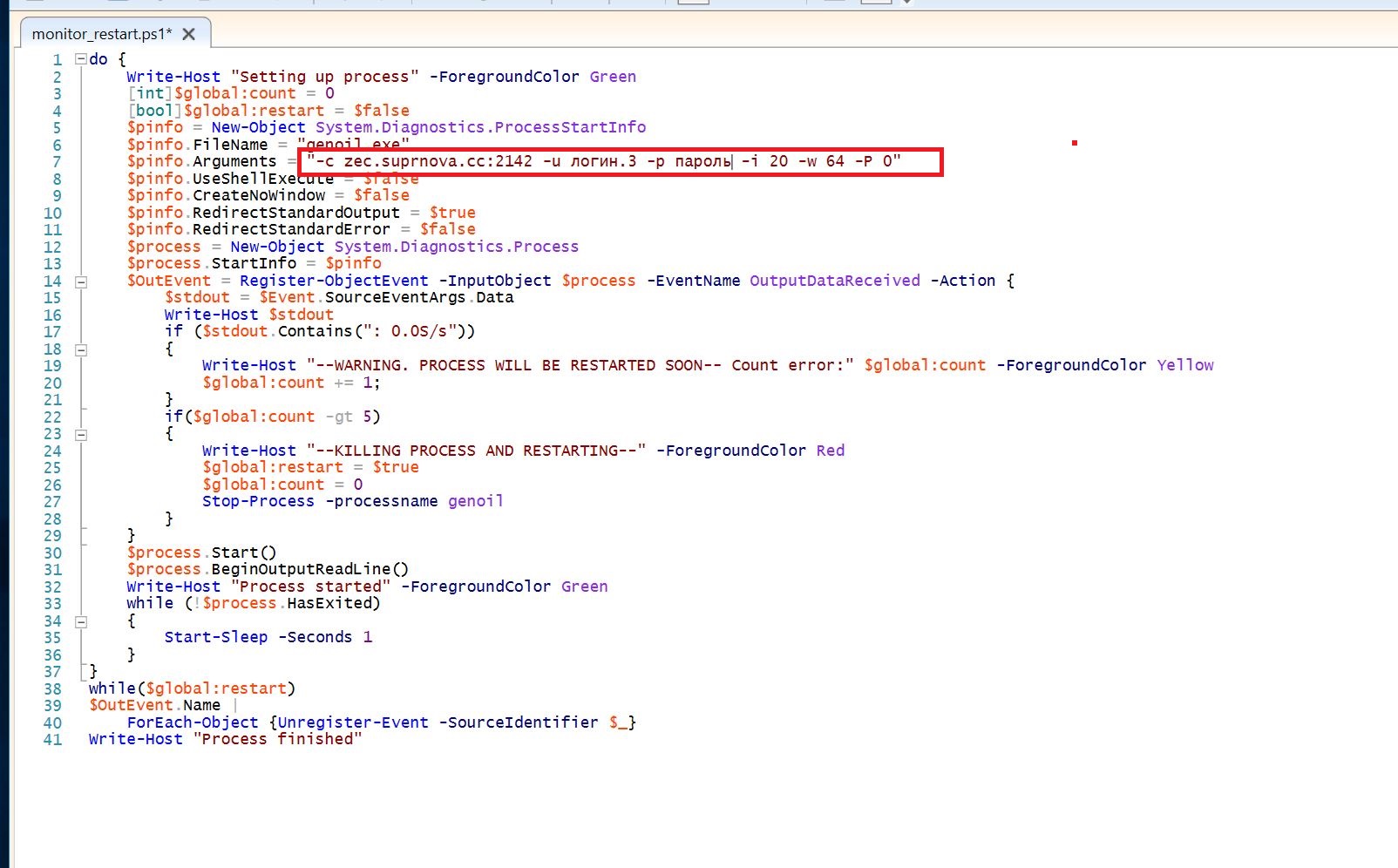
Task: Click the CreateNoWindow property
Action: (x=259, y=195)
